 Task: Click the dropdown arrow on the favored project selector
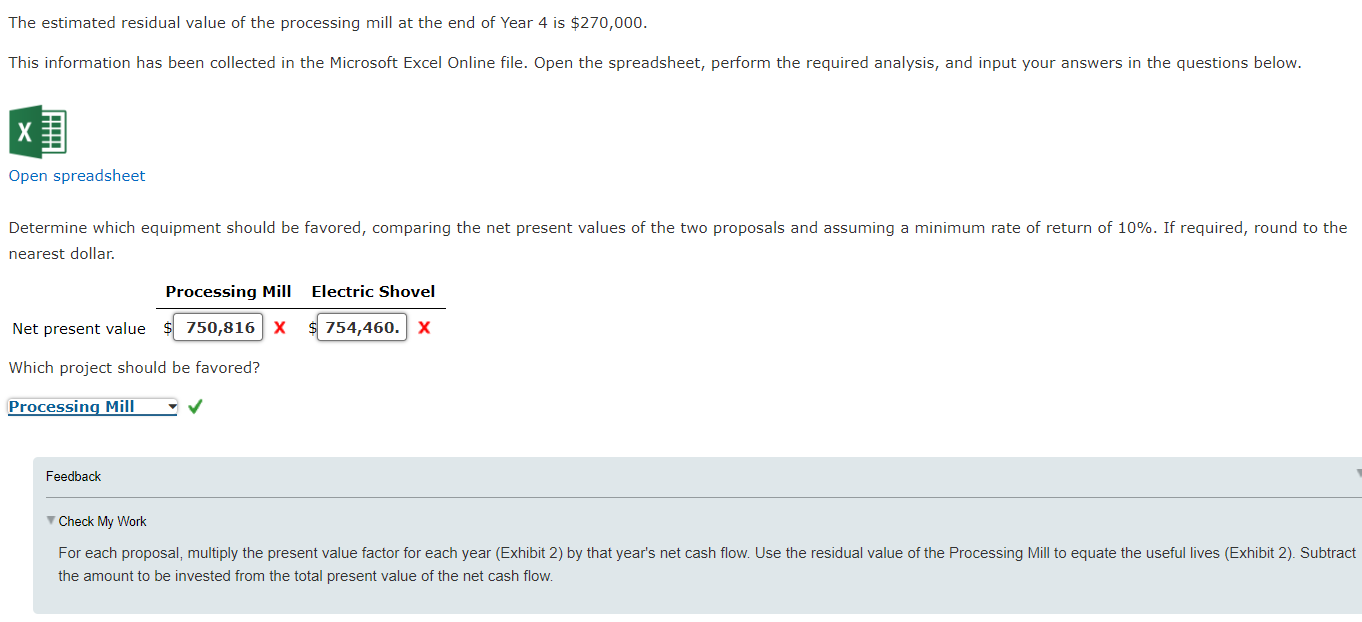pyautogui.click(x=169, y=406)
